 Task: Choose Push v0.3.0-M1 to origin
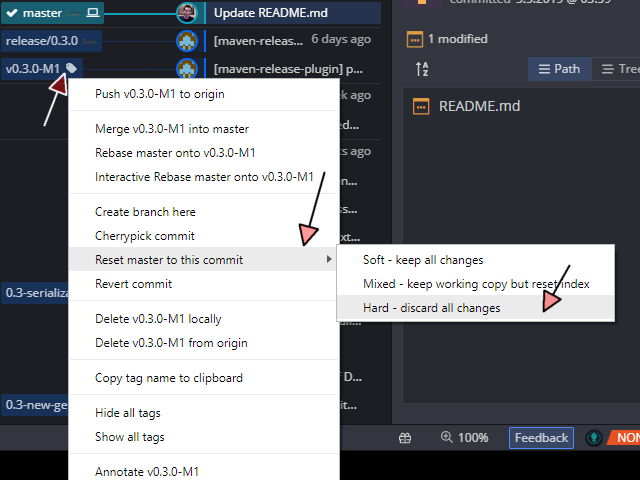(x=204, y=94)
